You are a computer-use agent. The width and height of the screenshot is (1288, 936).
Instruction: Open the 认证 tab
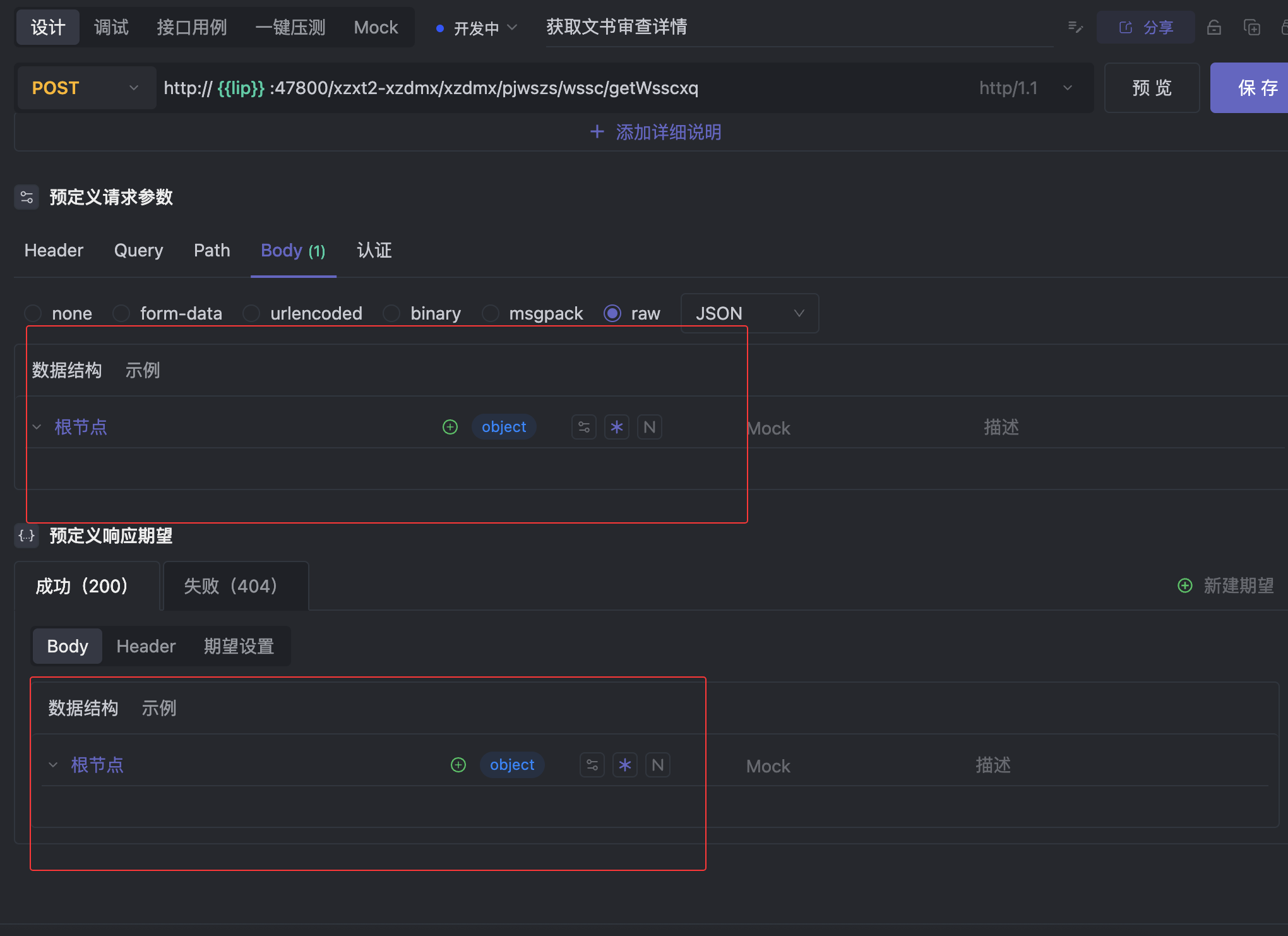coord(374,251)
